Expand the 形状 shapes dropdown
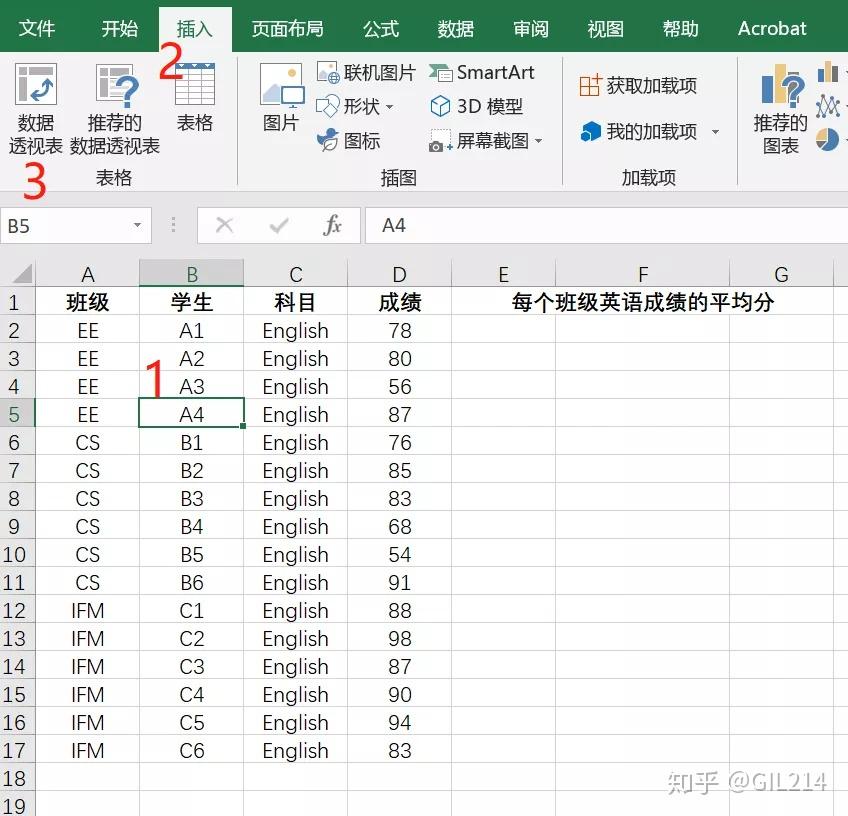Screen dimensions: 848x816 pos(389,107)
